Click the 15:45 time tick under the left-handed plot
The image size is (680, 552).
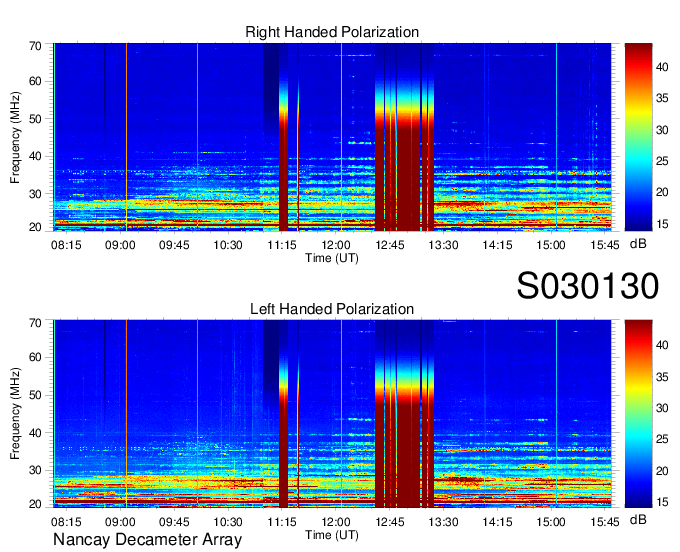(x=605, y=522)
